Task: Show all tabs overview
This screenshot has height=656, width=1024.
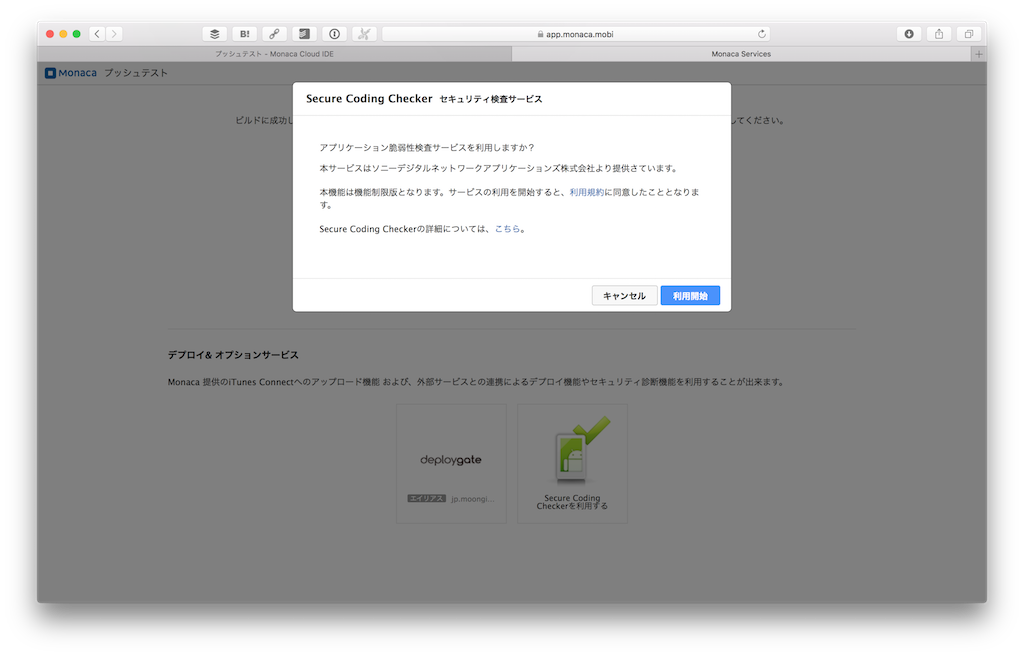Action: (969, 34)
